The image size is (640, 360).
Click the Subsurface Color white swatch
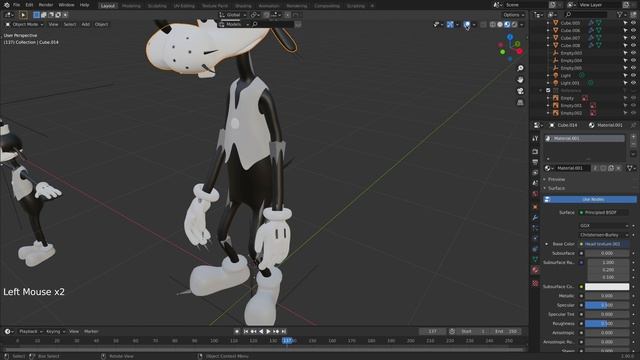pos(607,287)
